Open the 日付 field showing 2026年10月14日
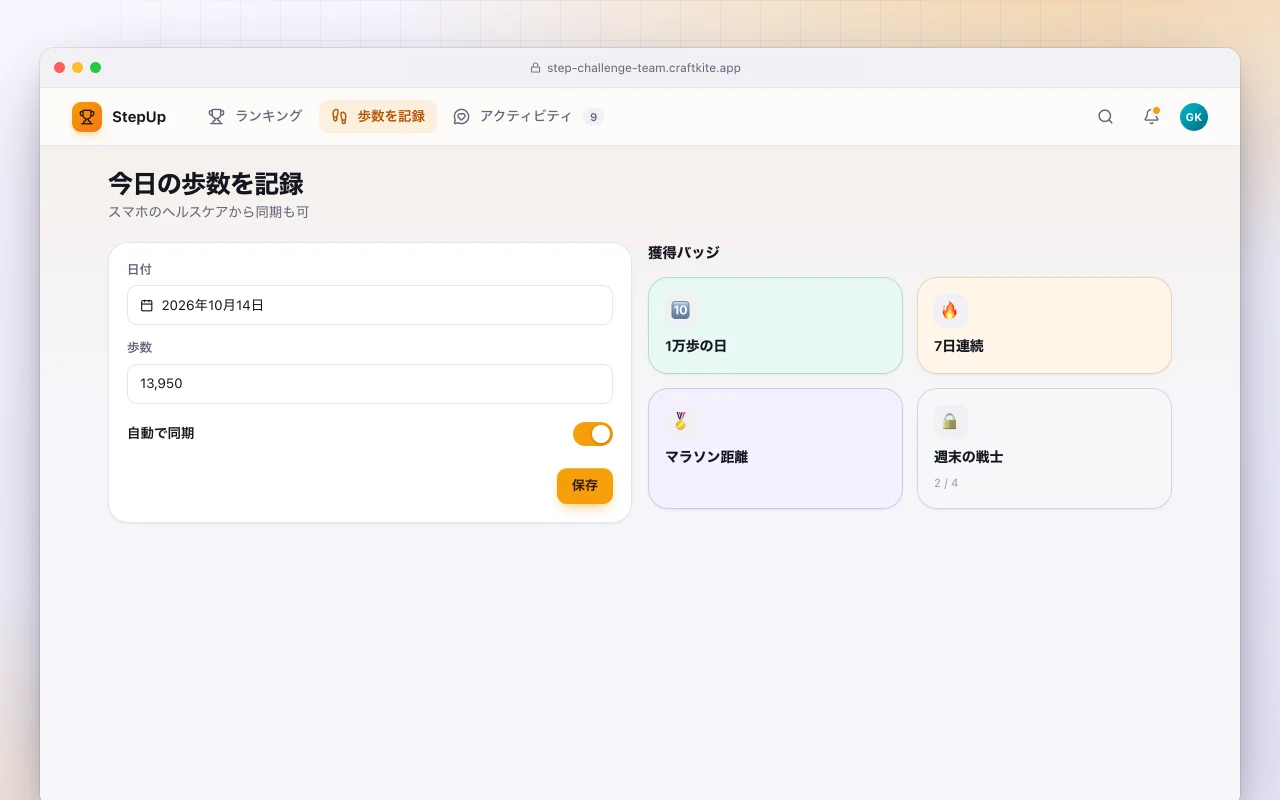The width and height of the screenshot is (1280, 800). coord(370,305)
